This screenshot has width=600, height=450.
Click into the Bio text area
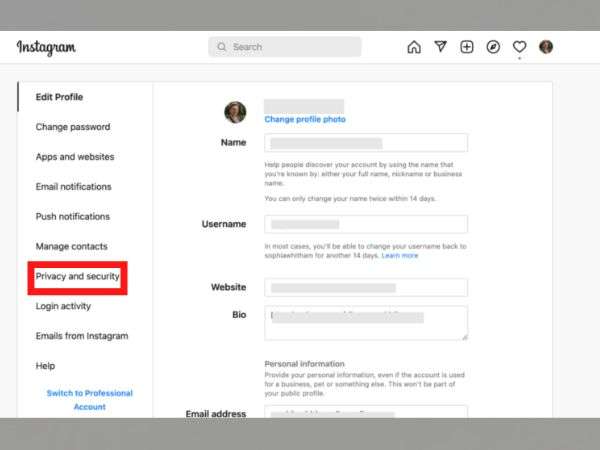coord(366,323)
